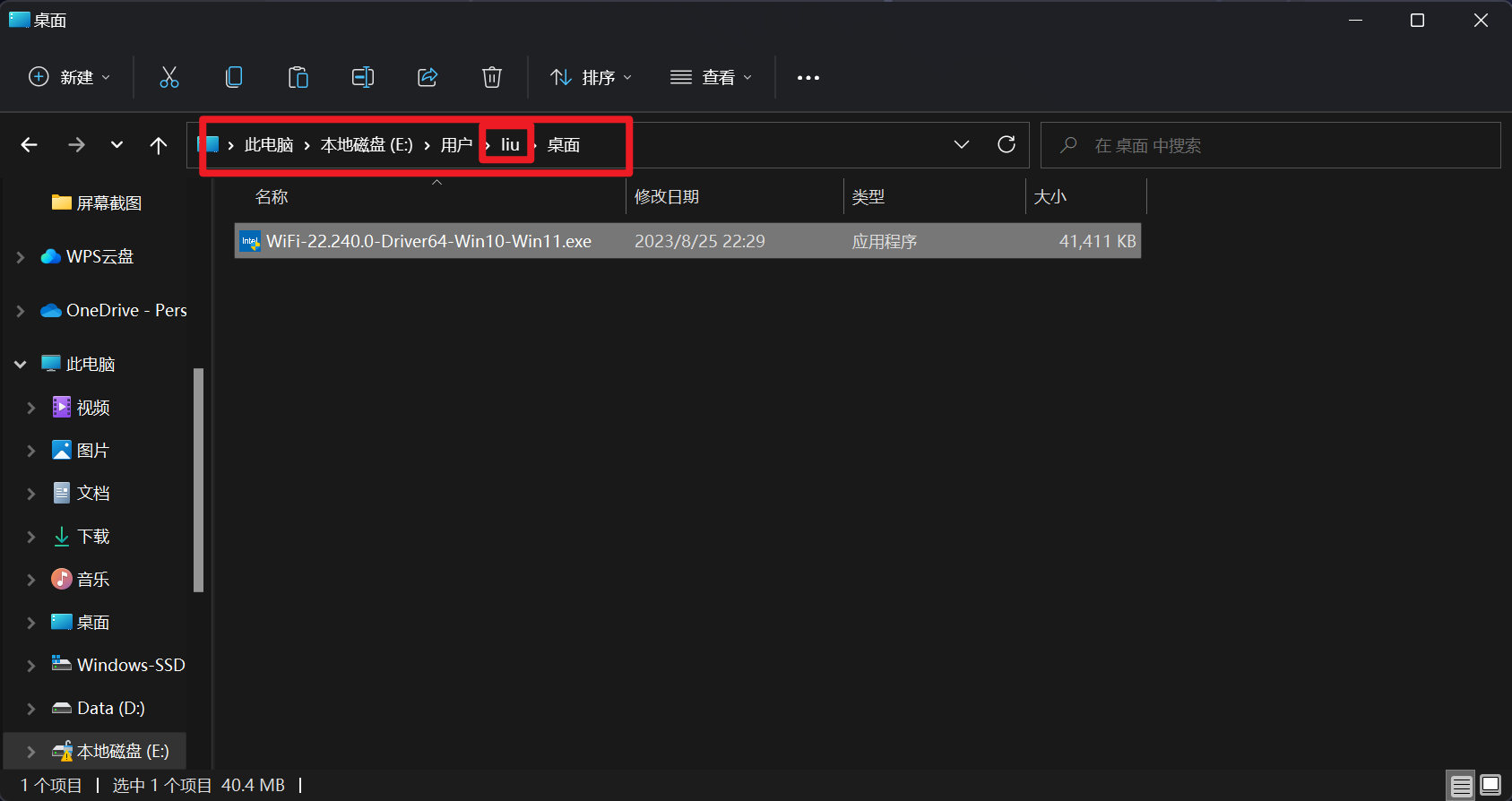Go back with the left arrow
This screenshot has height=801, width=1512.
coord(30,145)
